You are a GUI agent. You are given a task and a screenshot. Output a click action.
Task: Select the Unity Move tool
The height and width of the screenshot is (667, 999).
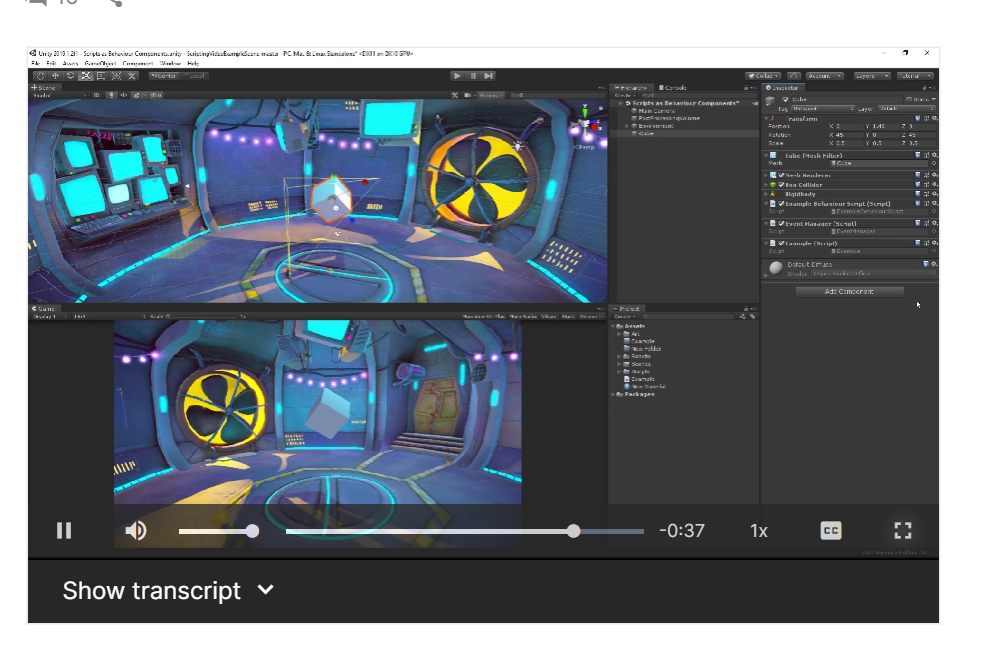pyautogui.click(x=55, y=76)
